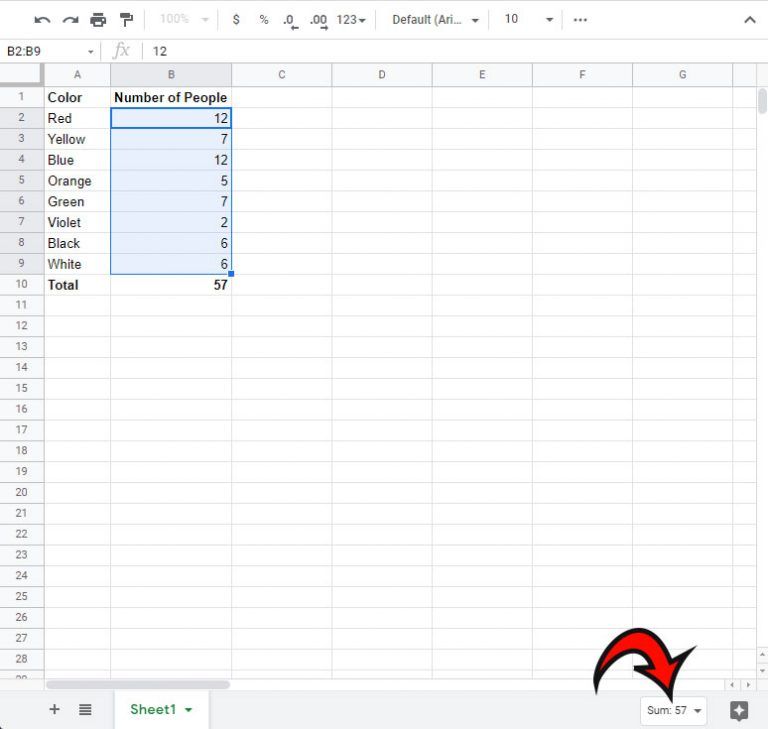The width and height of the screenshot is (768, 729).
Task: Click the value 5 in Orange row
Action: 171,181
